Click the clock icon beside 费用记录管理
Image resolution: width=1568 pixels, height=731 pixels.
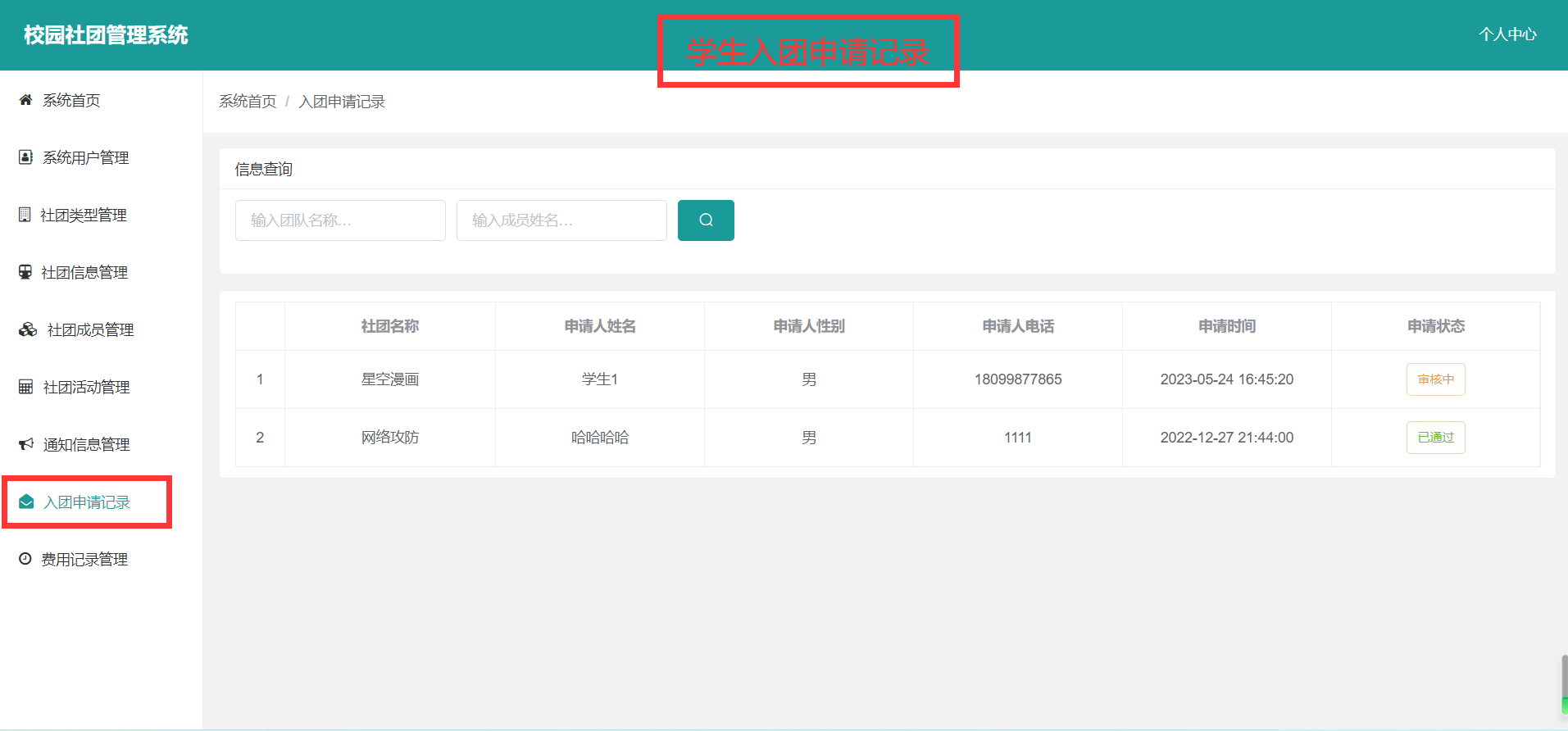tap(25, 559)
